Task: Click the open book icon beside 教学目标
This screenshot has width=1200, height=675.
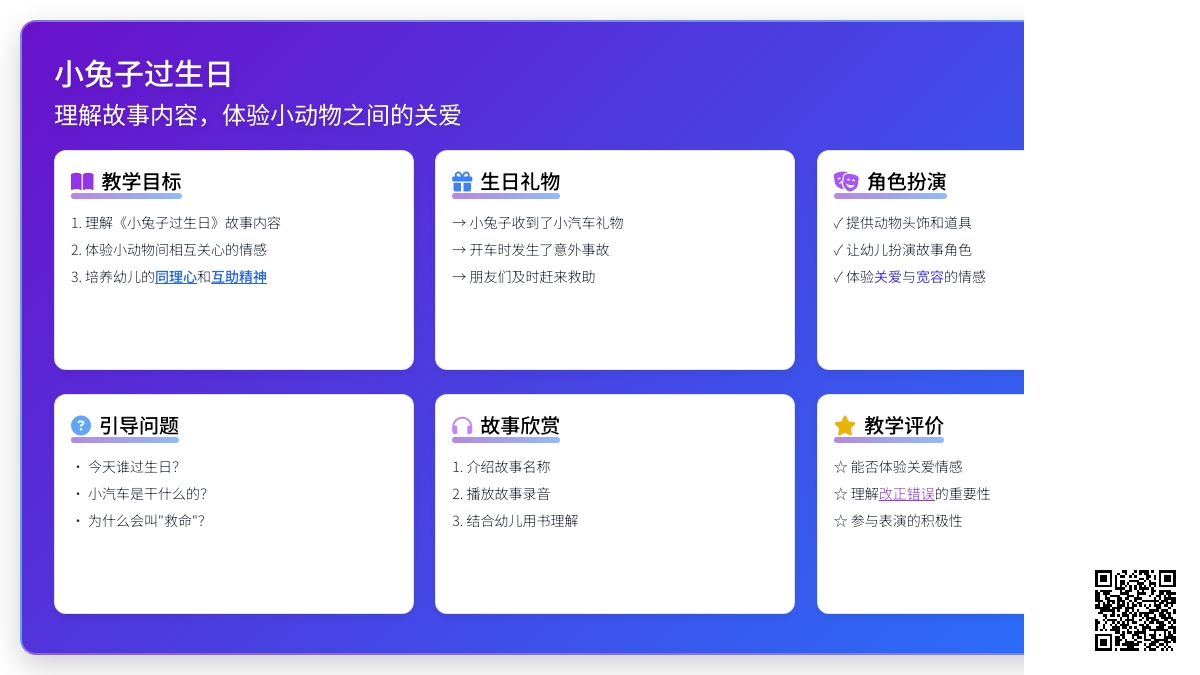Action: (82, 182)
